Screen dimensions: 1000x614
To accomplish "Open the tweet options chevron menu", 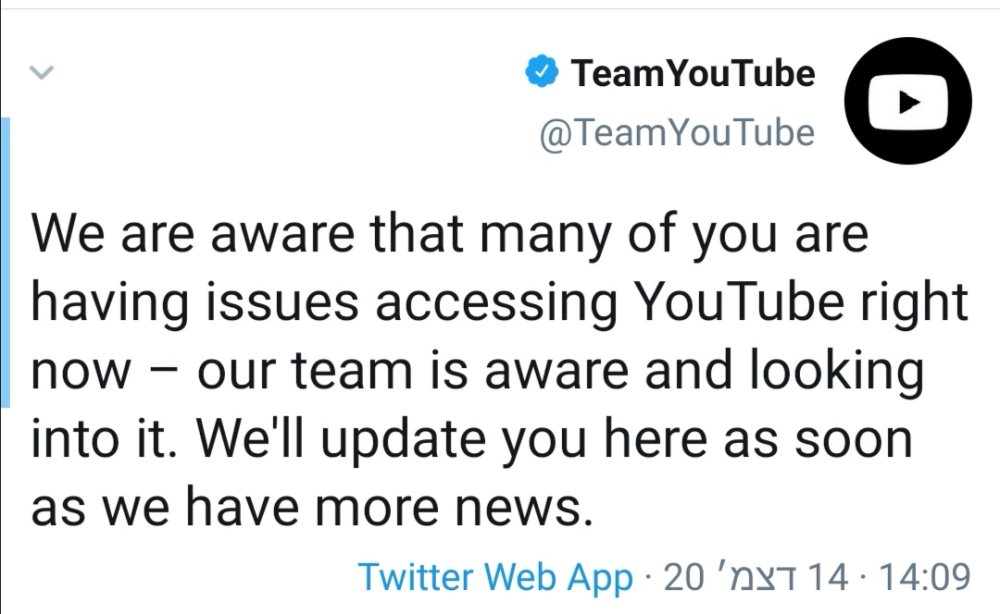I will (x=41, y=72).
